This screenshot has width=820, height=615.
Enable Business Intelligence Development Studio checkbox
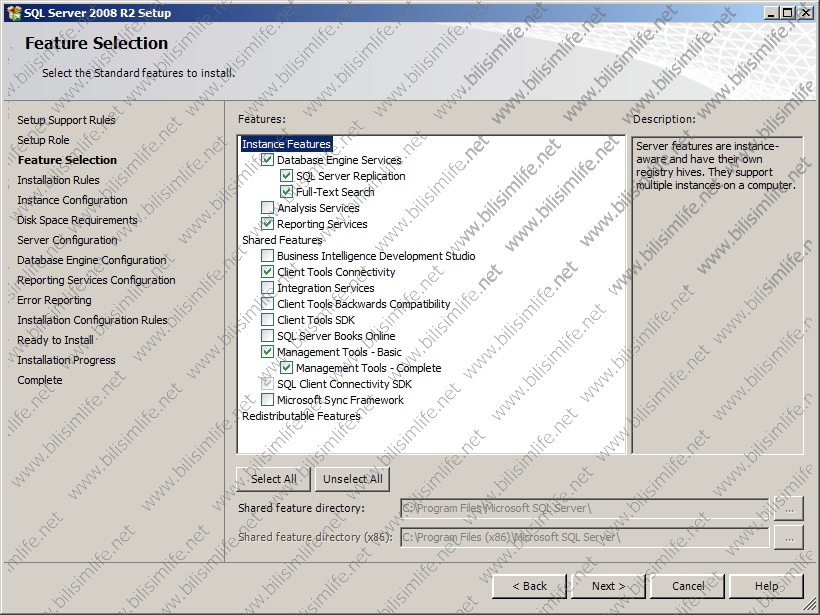(x=267, y=256)
